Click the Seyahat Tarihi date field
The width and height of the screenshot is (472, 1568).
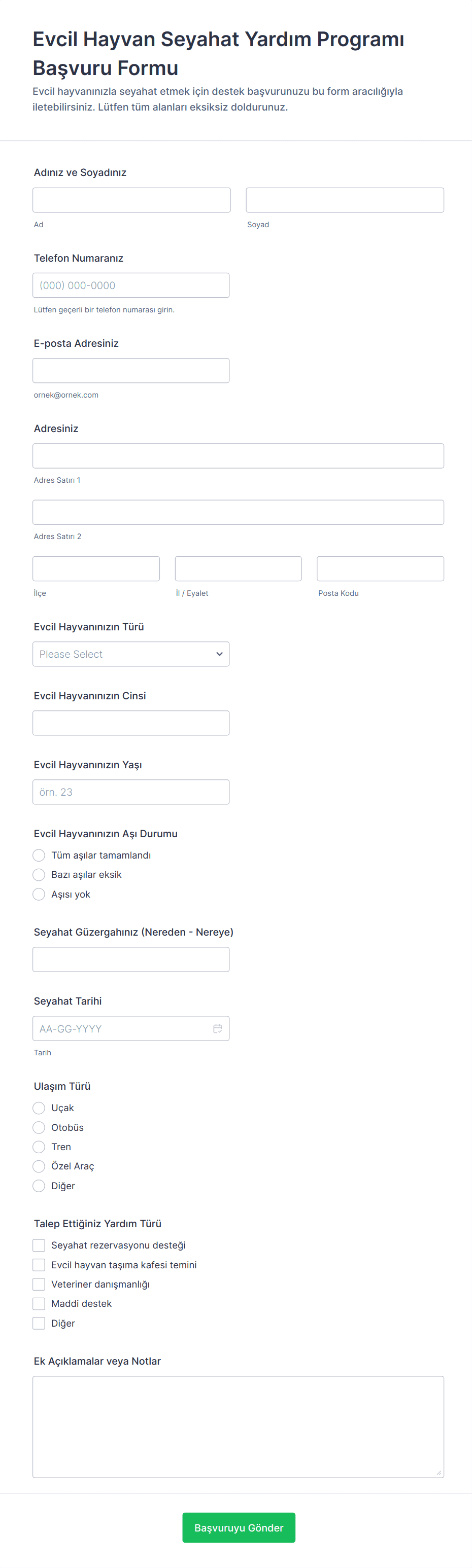[x=122, y=1028]
